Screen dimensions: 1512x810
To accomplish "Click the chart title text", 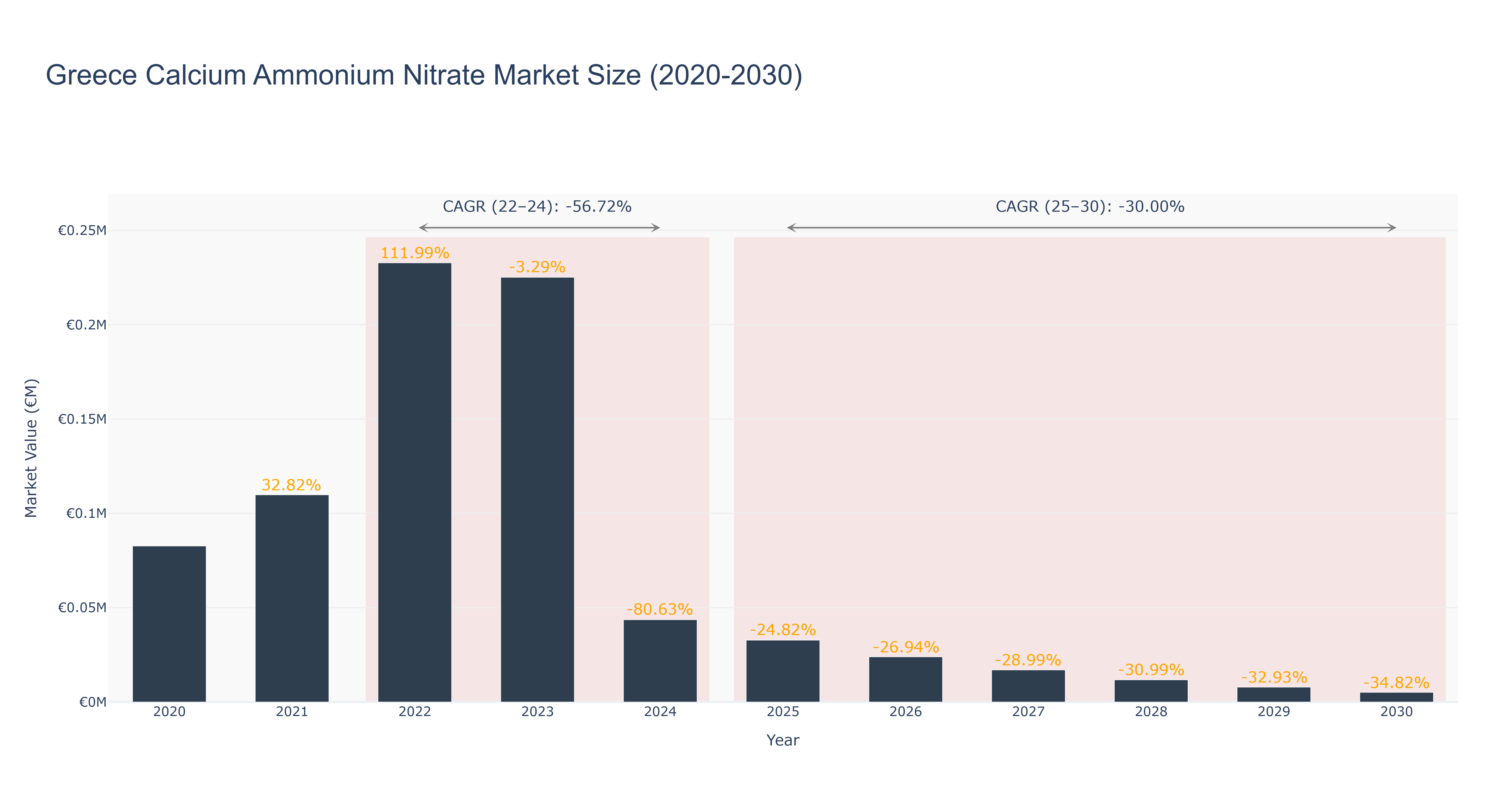I will tap(424, 75).
